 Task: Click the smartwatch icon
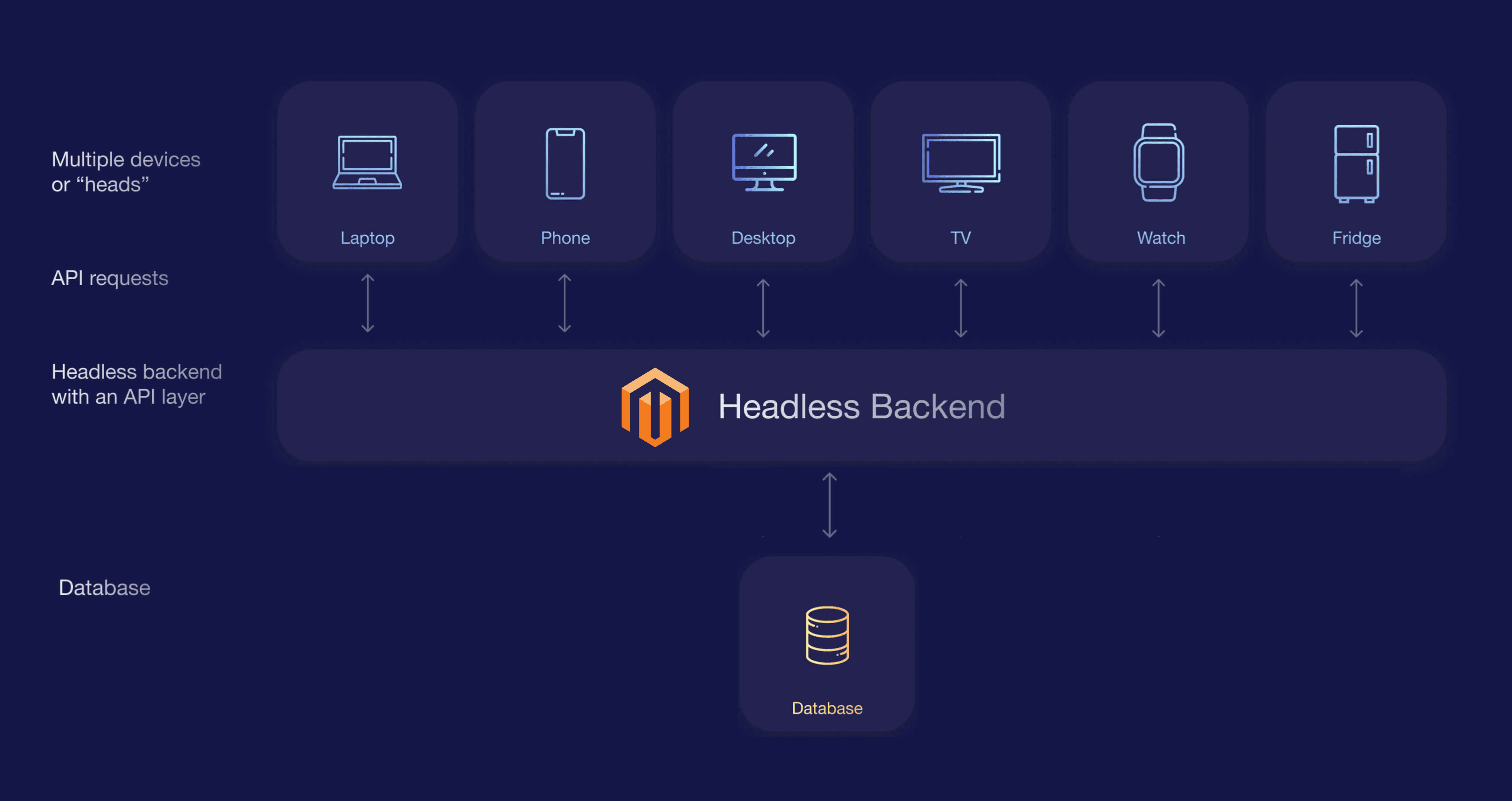[1159, 163]
